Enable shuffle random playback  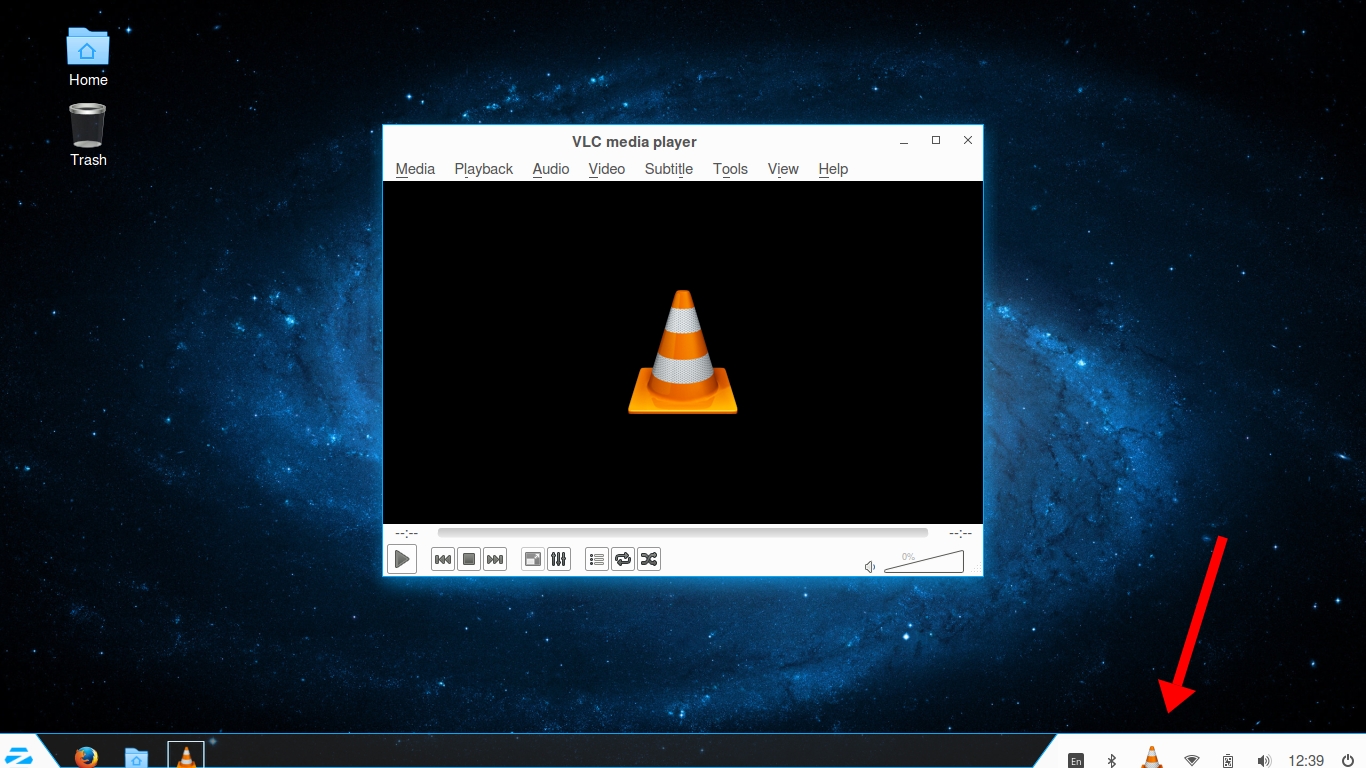pos(649,559)
